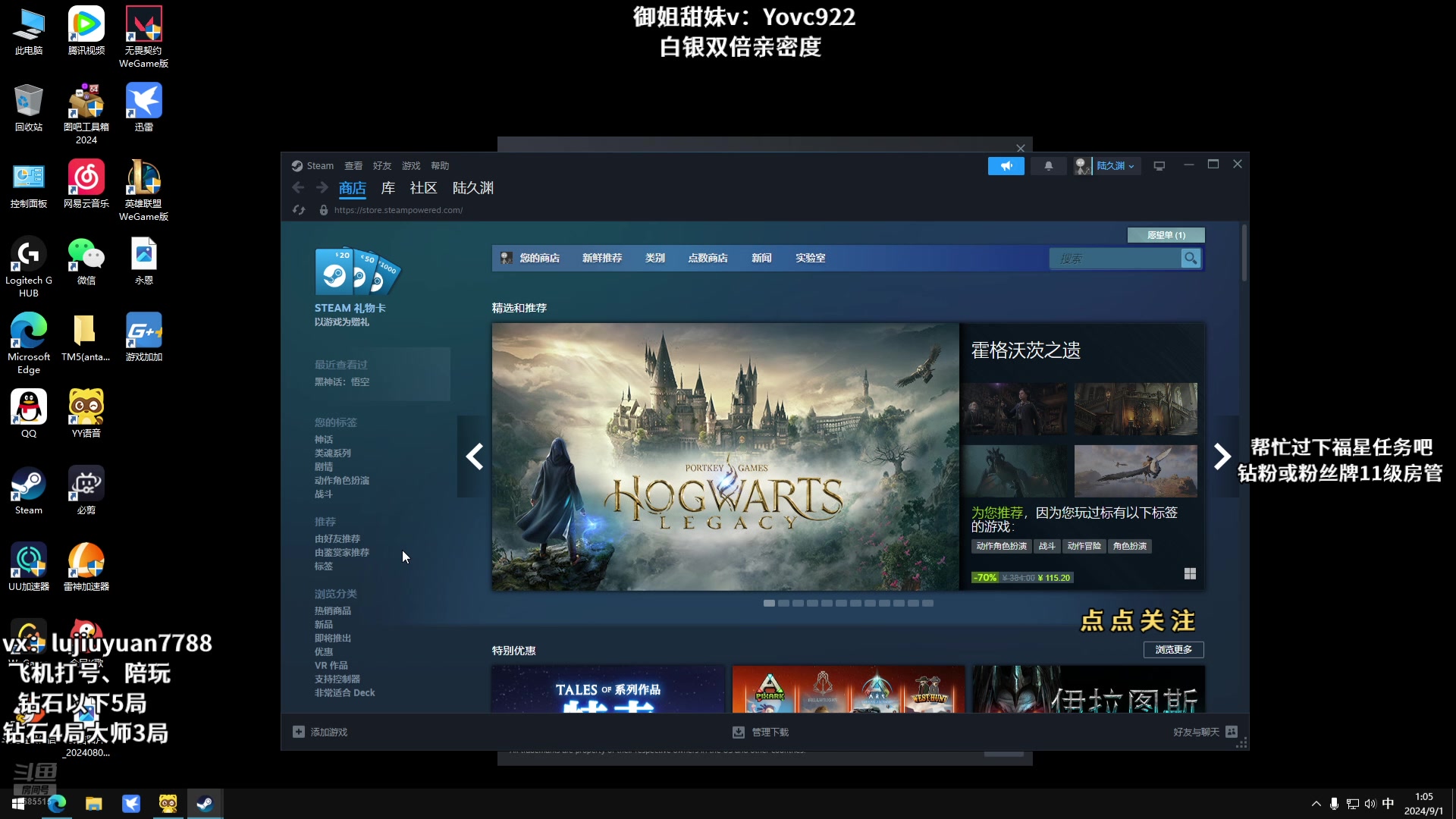Screen dimensions: 1456x819
Task: Open the 查看 menu
Action: (353, 166)
